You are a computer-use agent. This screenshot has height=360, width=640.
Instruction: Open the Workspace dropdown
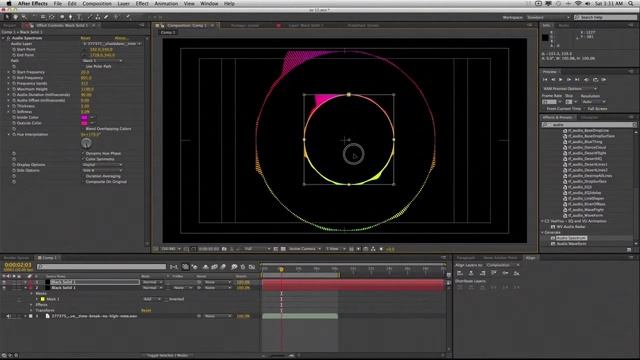coord(548,18)
